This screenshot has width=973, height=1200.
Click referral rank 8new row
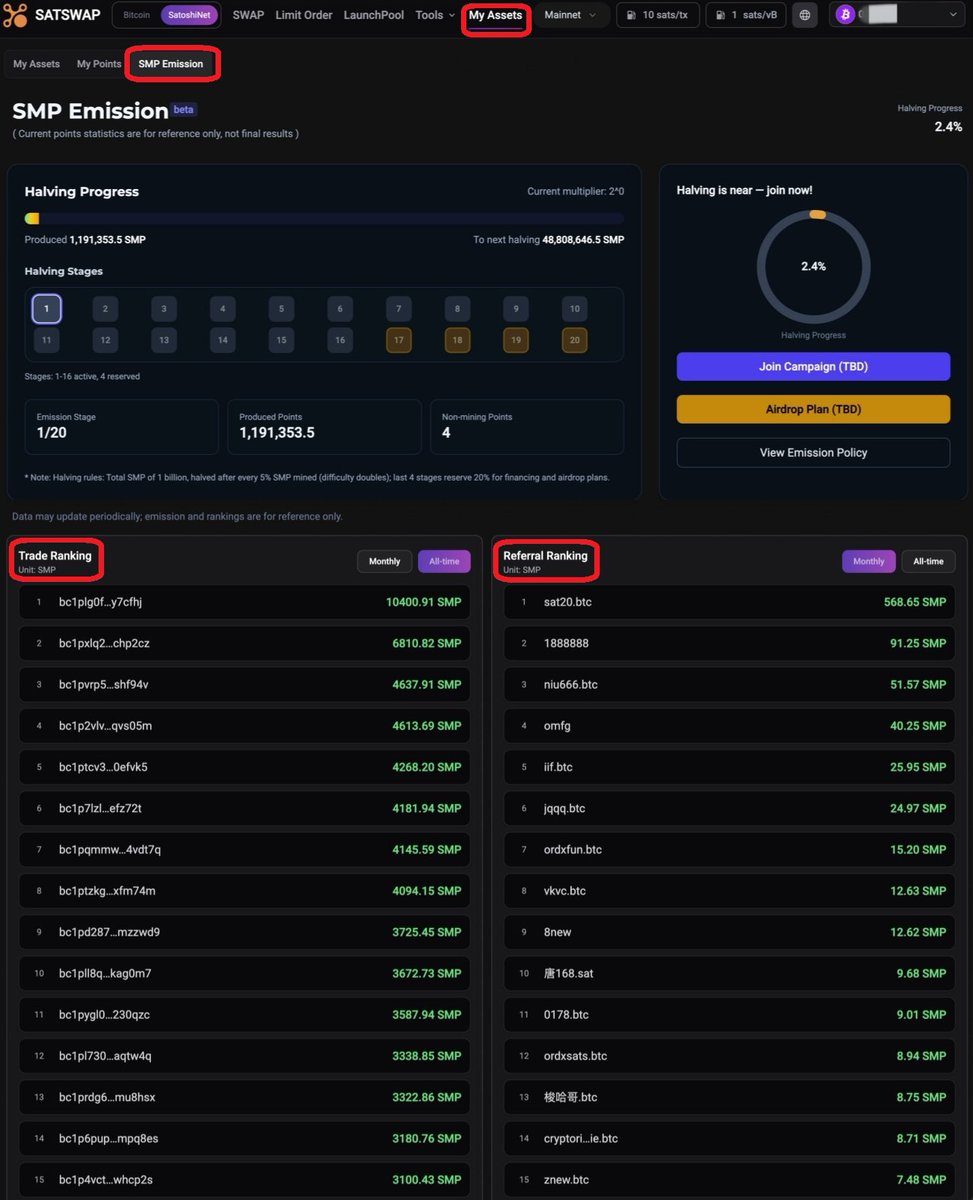click(x=729, y=932)
